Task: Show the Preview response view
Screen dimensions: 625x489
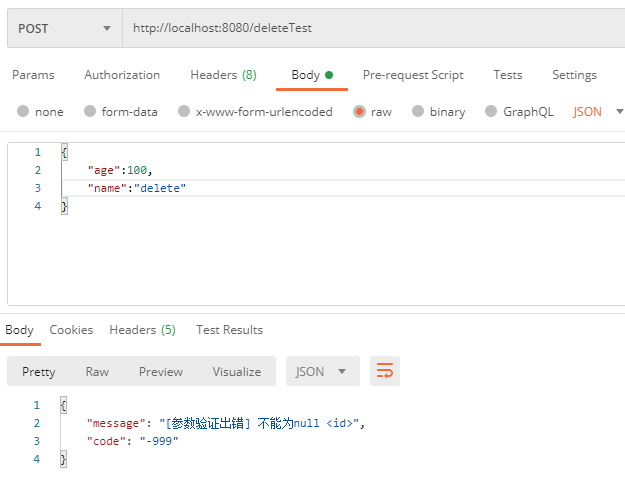Action: 161,371
